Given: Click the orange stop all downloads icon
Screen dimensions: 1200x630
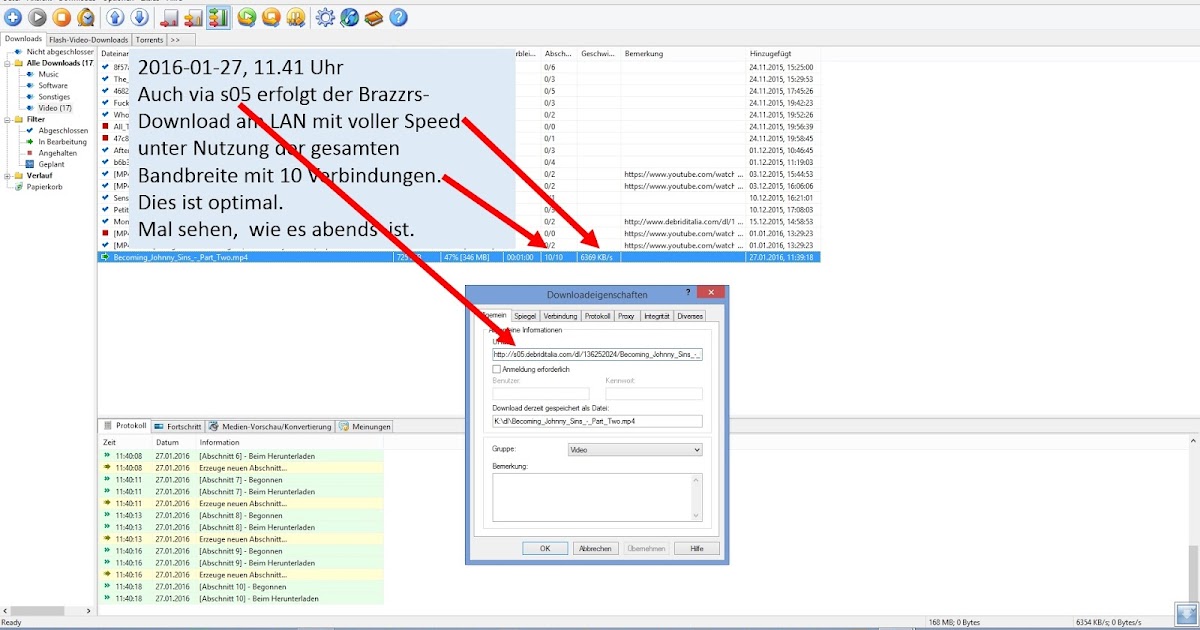Looking at the screenshot, I should point(270,17).
